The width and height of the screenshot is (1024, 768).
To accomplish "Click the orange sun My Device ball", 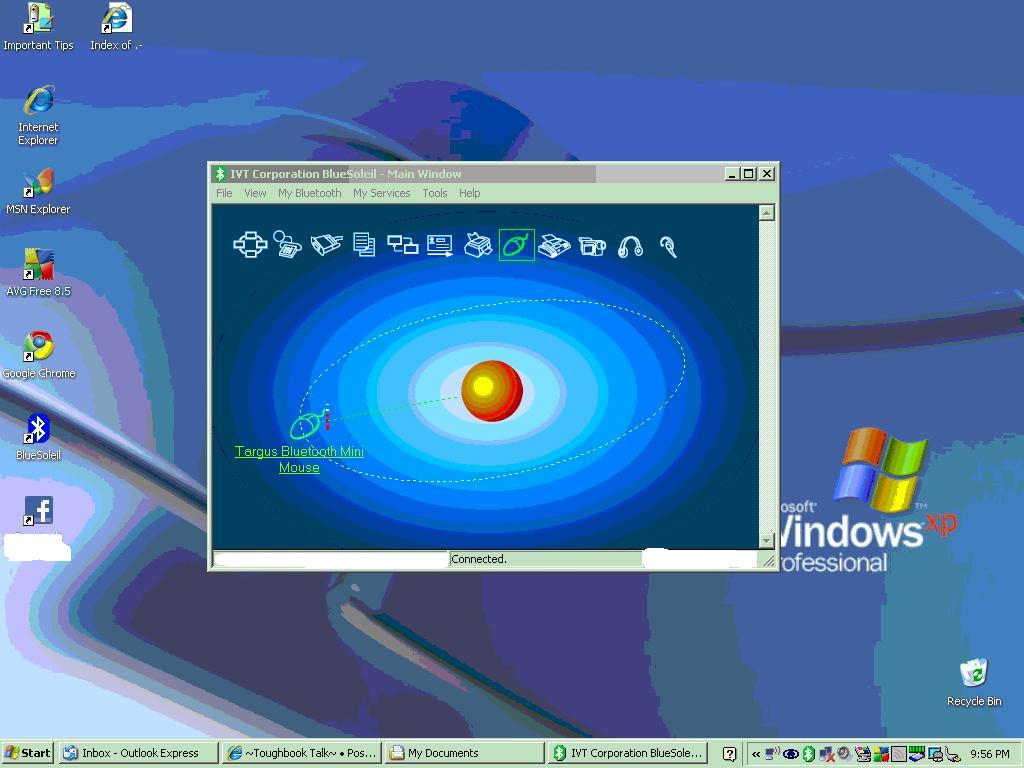I will coord(492,391).
